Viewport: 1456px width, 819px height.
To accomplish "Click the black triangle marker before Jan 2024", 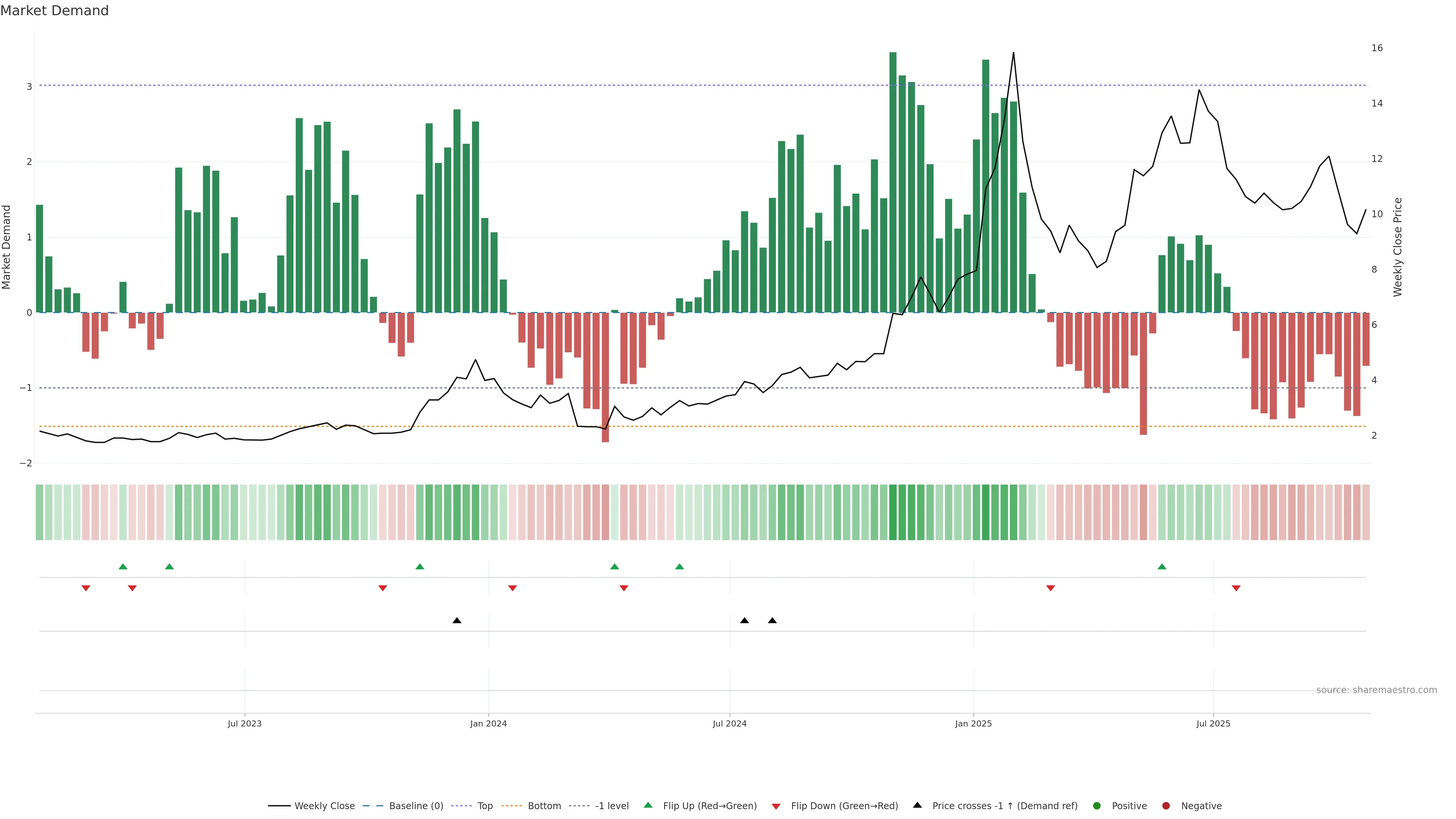I will click(x=457, y=621).
